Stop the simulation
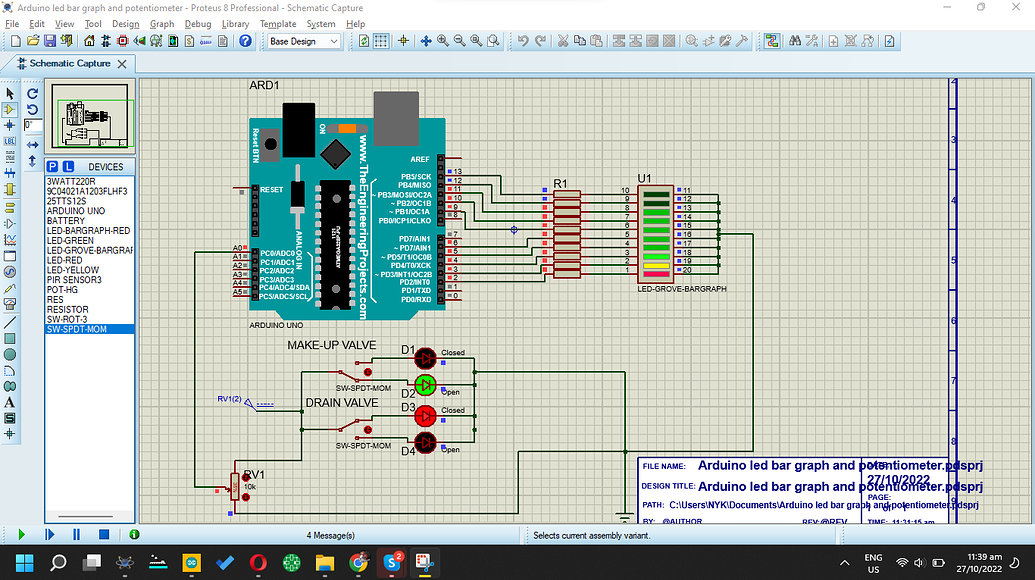Screen dimensions: 1035x580 [104, 534]
